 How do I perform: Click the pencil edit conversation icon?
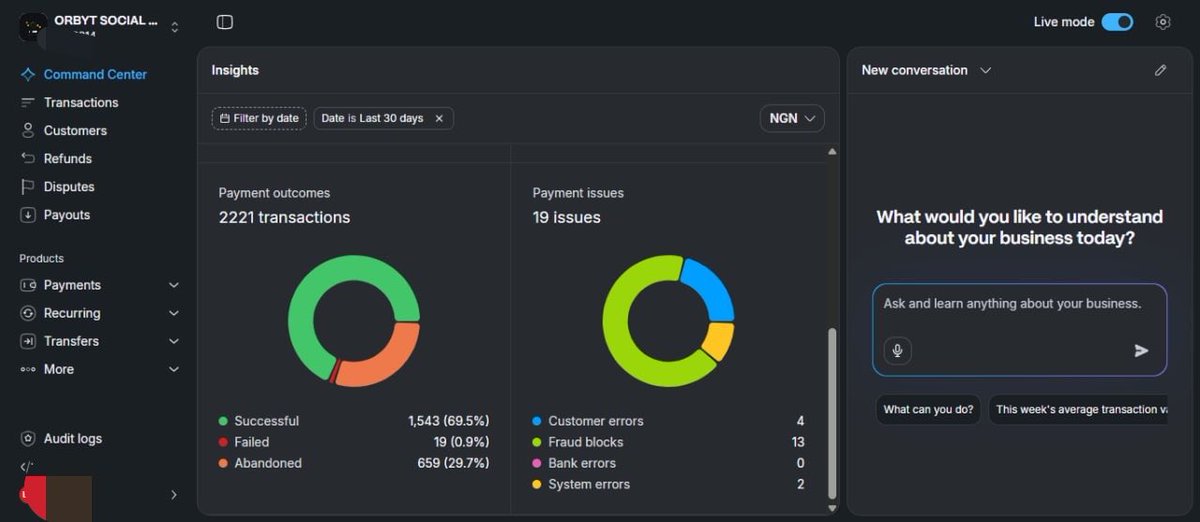tap(1160, 70)
